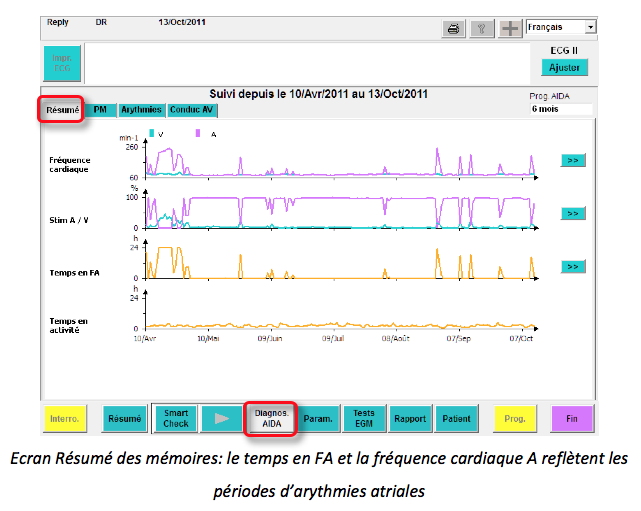
Task: Click the Ajuster button under ECG II
Action: (564, 68)
